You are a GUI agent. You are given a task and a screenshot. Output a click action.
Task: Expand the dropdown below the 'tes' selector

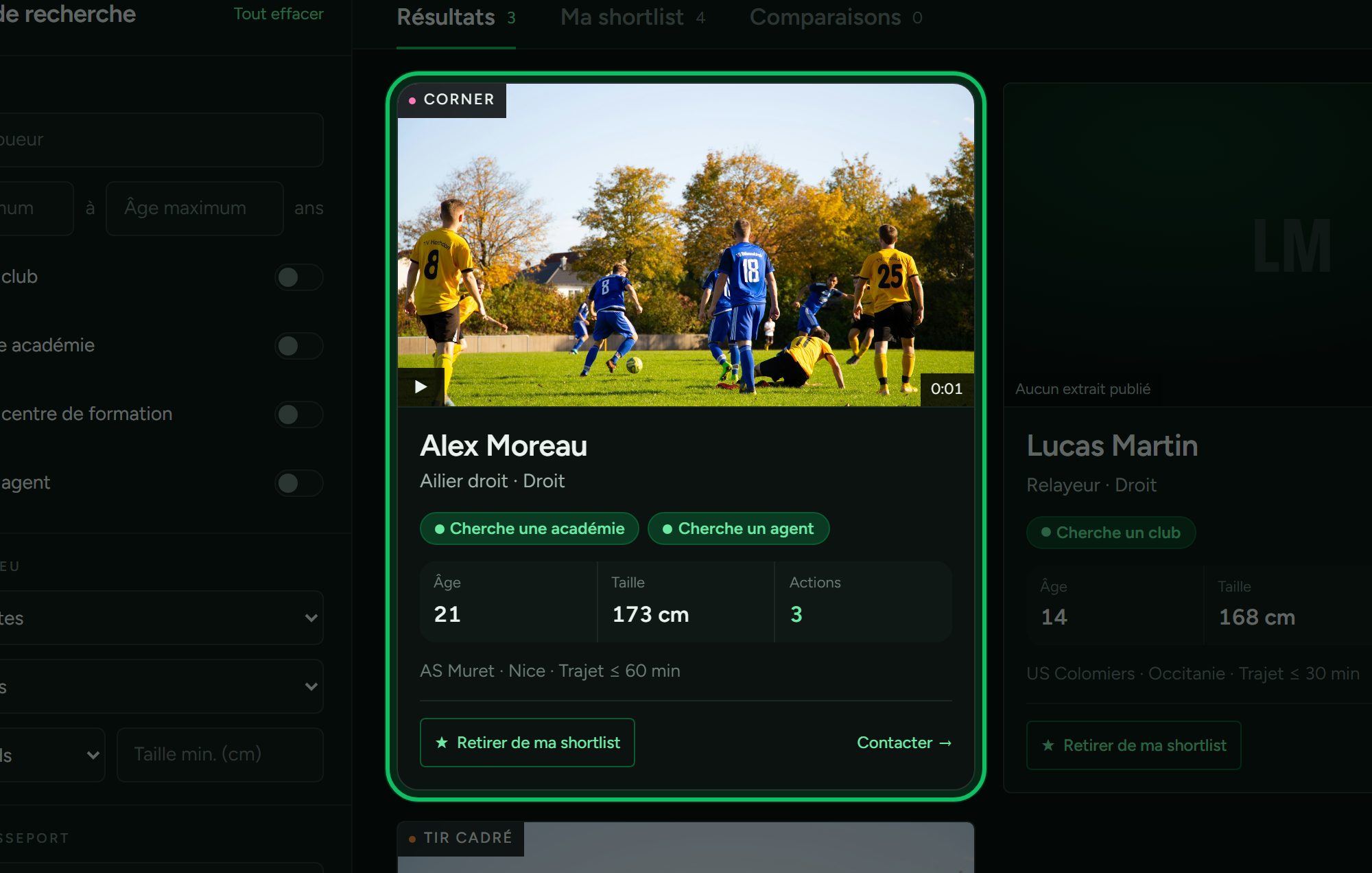coord(161,686)
